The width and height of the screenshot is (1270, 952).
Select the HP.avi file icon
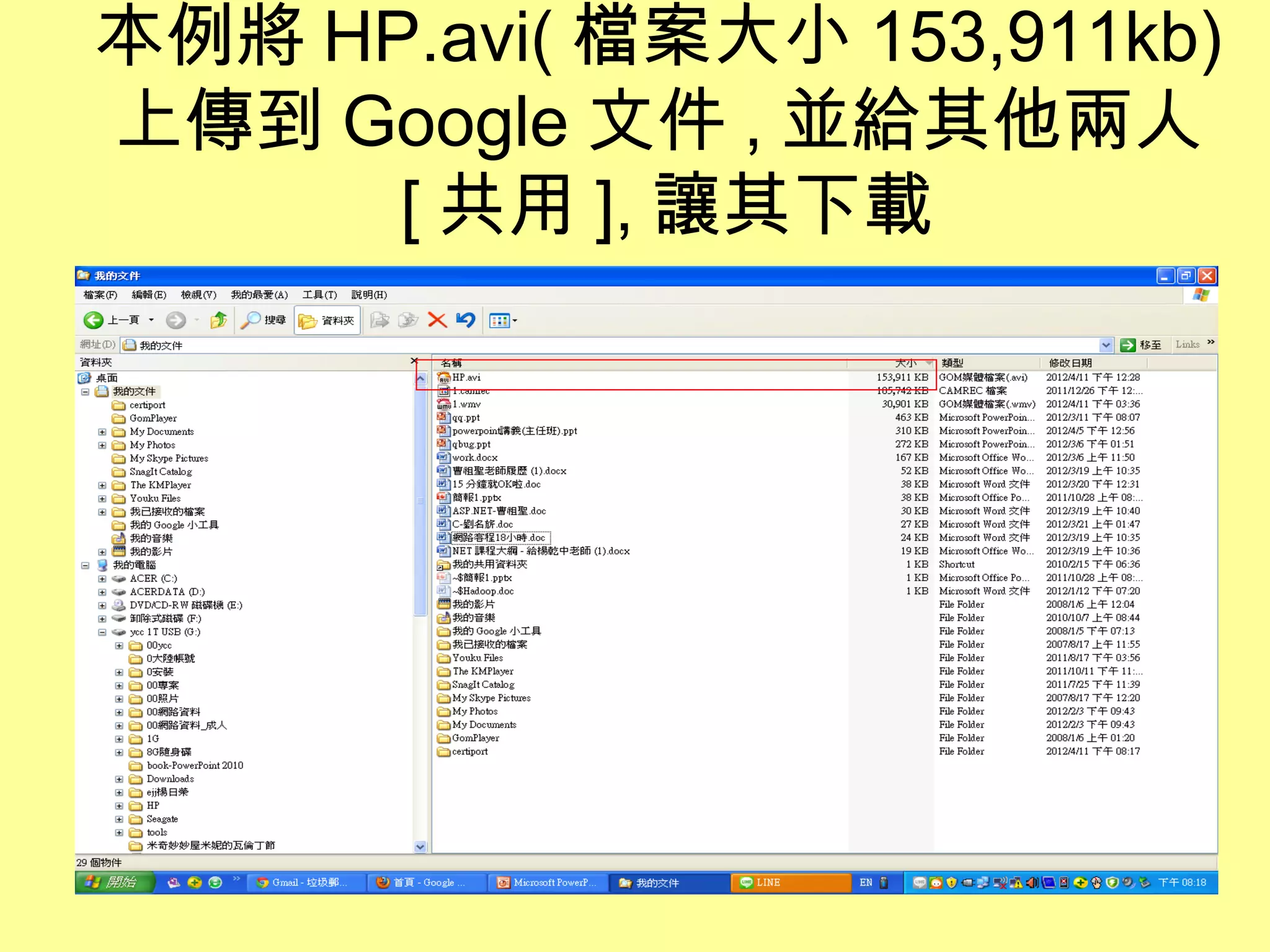point(443,377)
